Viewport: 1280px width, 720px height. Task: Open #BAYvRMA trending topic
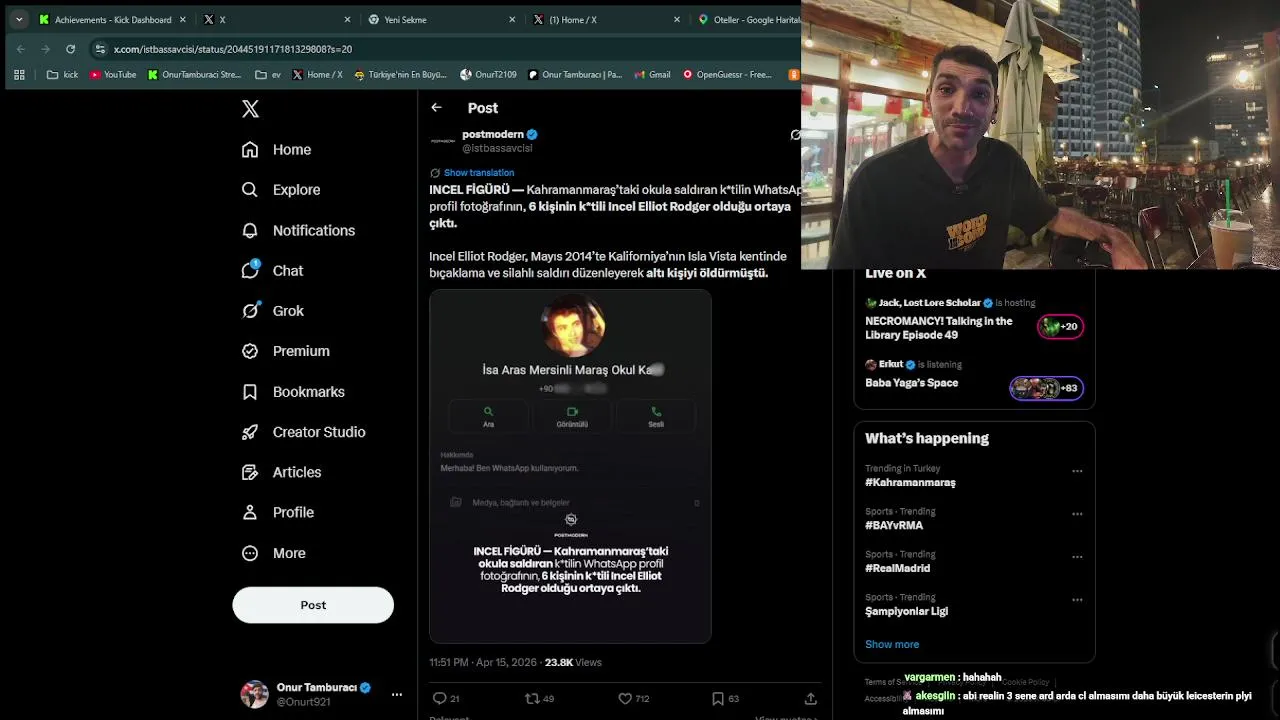click(893, 525)
